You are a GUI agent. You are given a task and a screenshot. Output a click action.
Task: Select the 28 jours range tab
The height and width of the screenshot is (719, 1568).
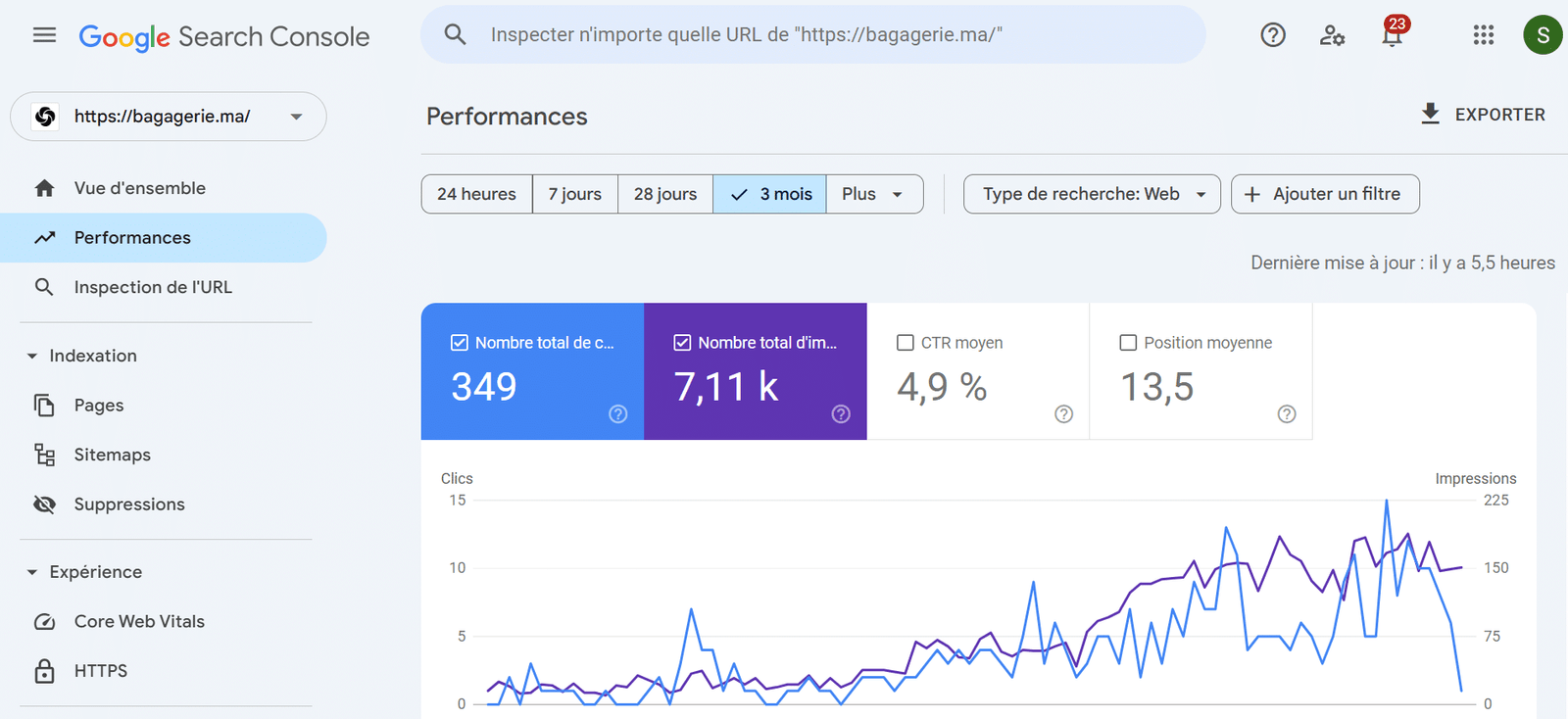tap(665, 194)
